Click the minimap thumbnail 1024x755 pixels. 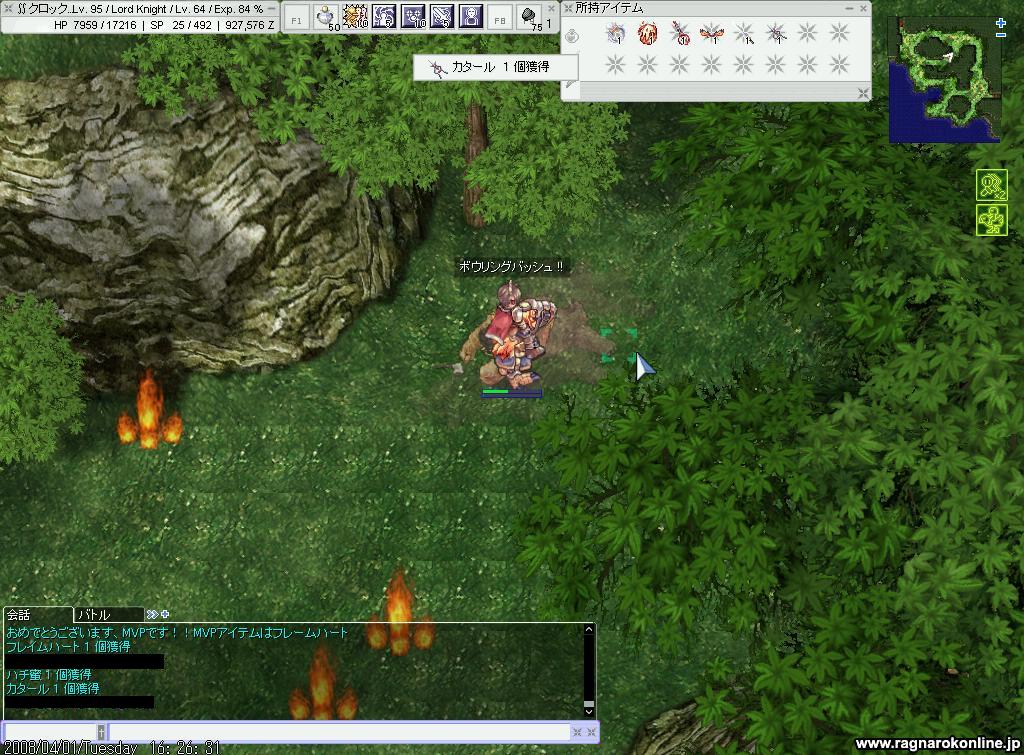[944, 80]
